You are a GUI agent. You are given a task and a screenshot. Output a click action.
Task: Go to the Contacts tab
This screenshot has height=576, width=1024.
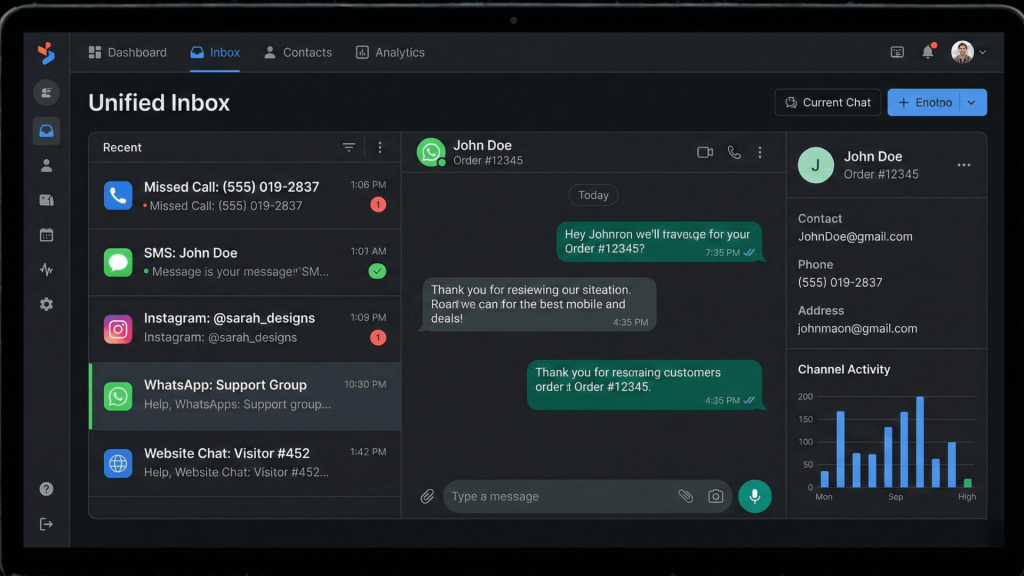[297, 52]
